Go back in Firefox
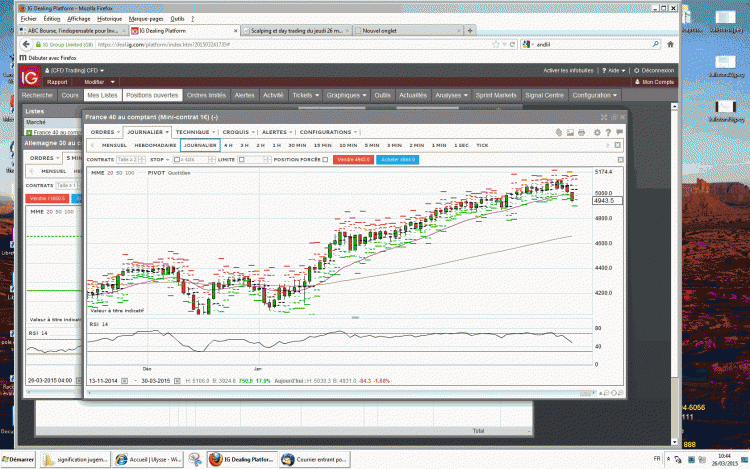Image resolution: width=750 pixels, height=469 pixels. (26, 44)
